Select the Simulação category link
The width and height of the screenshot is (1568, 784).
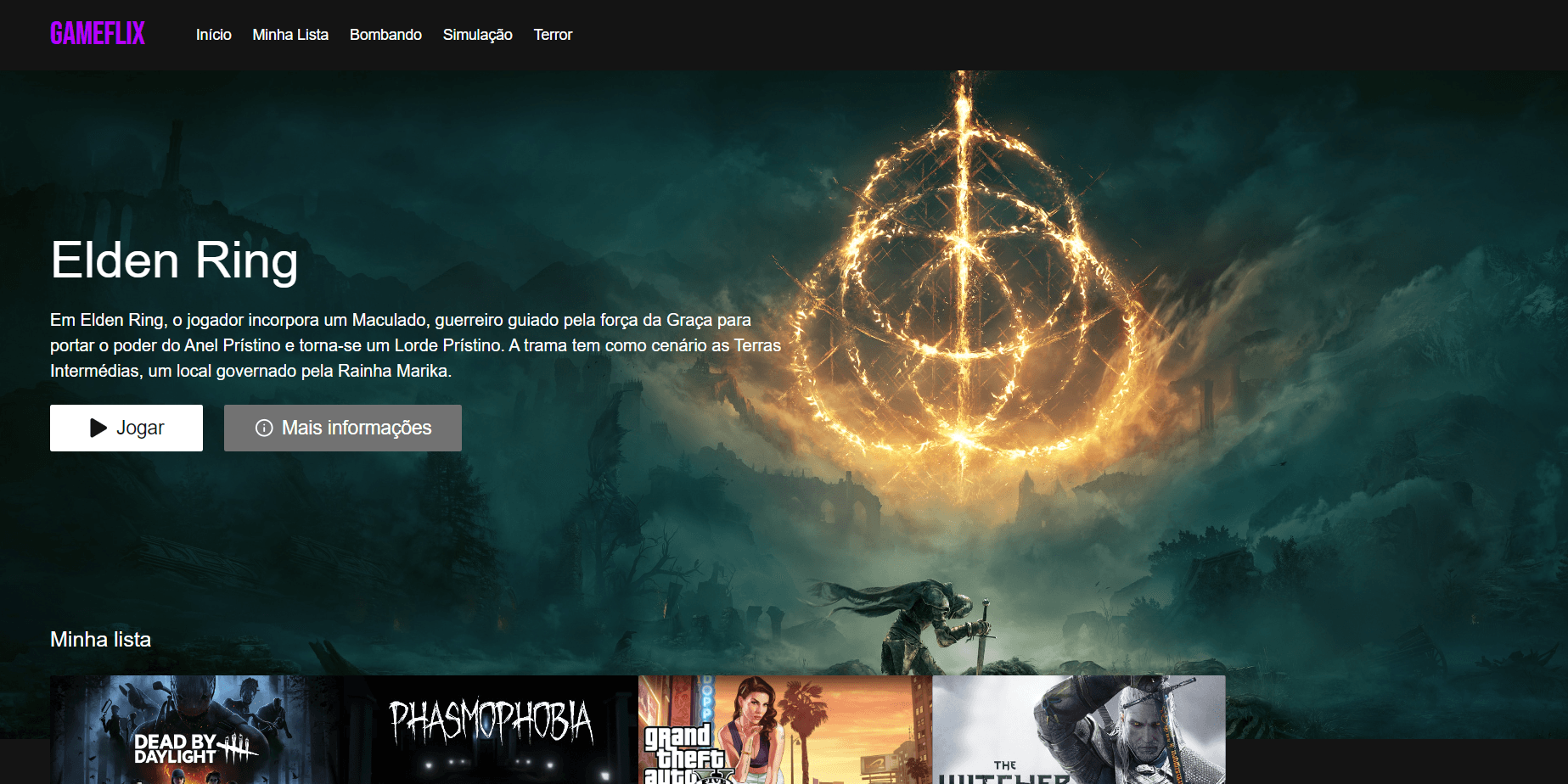[x=478, y=35]
